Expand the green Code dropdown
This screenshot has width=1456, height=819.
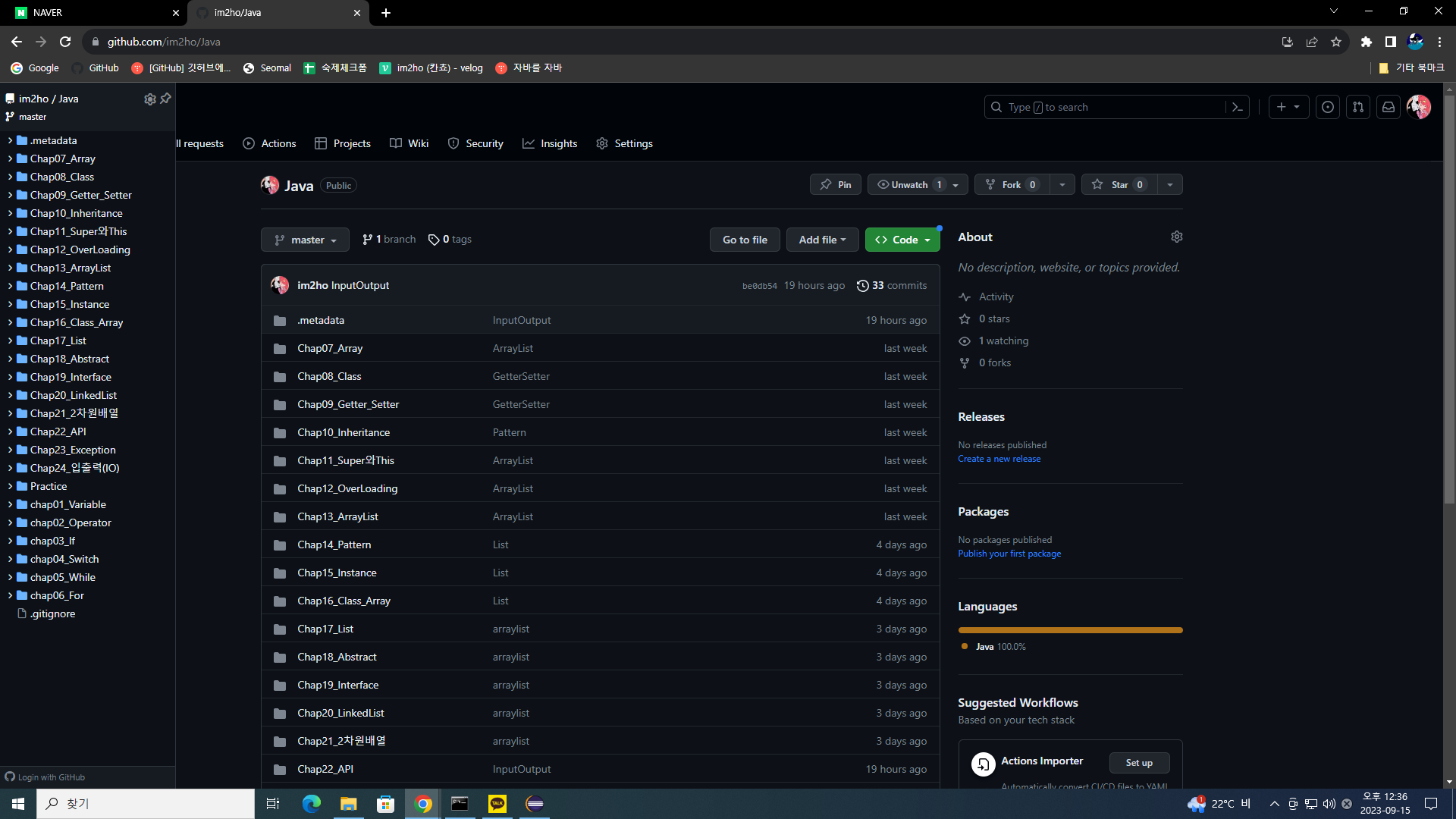902,240
